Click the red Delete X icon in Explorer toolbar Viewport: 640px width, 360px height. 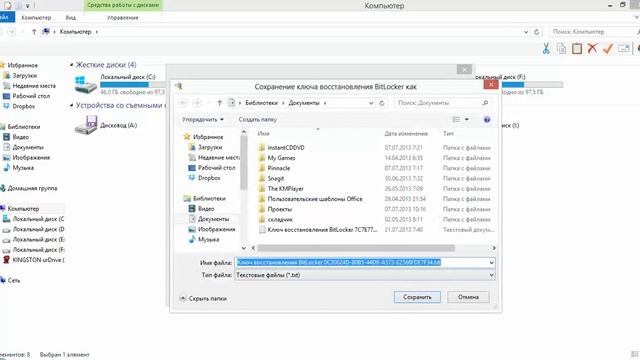tap(592, 48)
